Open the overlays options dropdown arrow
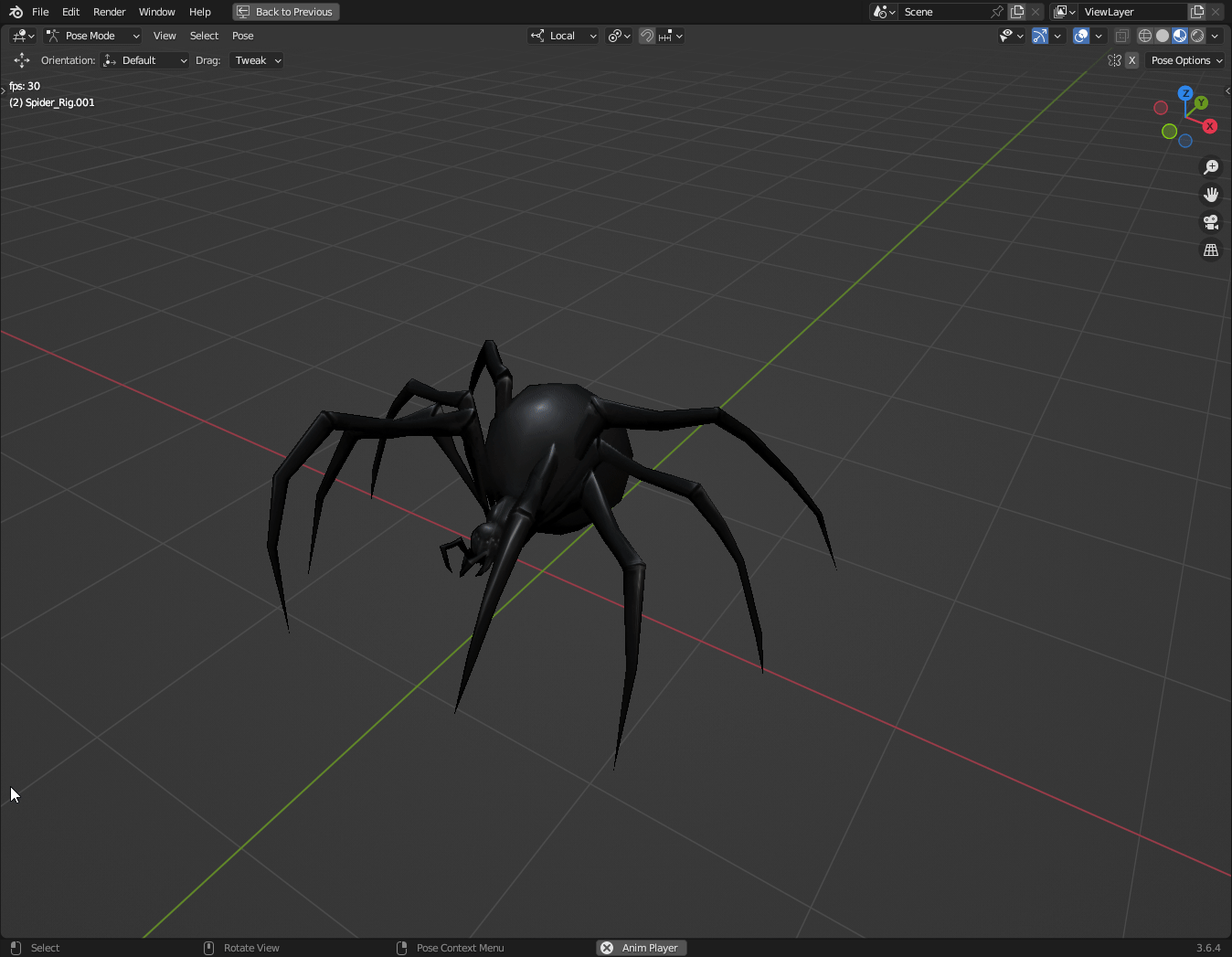The width and height of the screenshot is (1232, 957). 1099,36
